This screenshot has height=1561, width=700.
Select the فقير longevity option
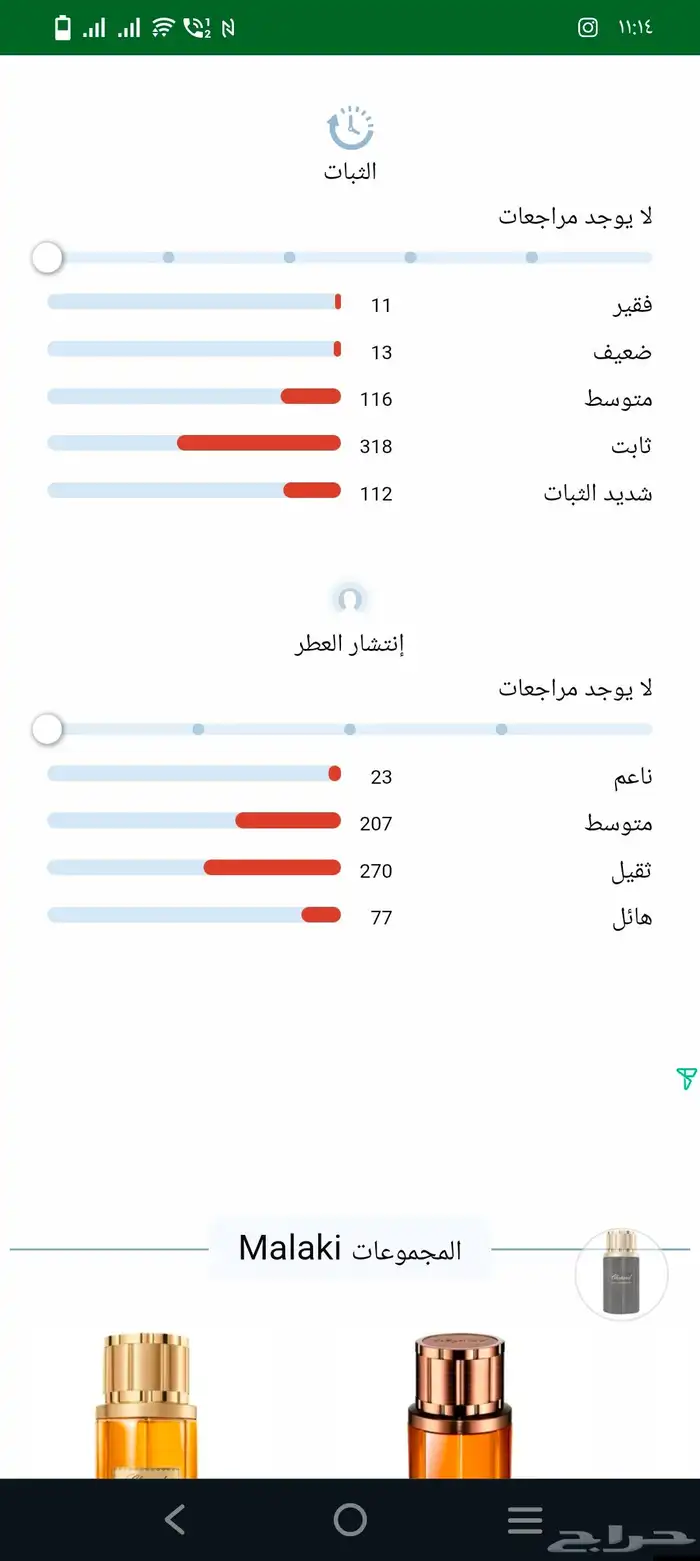194,302
